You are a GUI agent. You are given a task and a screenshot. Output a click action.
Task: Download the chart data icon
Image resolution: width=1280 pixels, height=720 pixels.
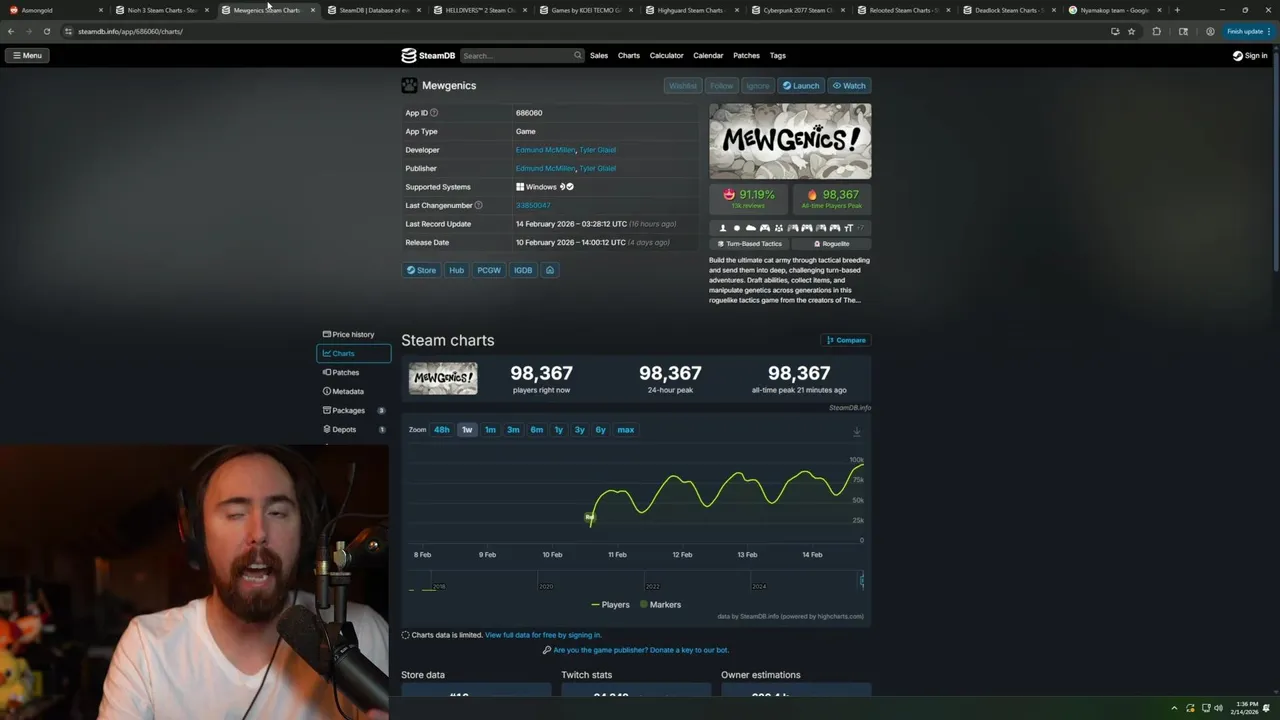(x=856, y=432)
